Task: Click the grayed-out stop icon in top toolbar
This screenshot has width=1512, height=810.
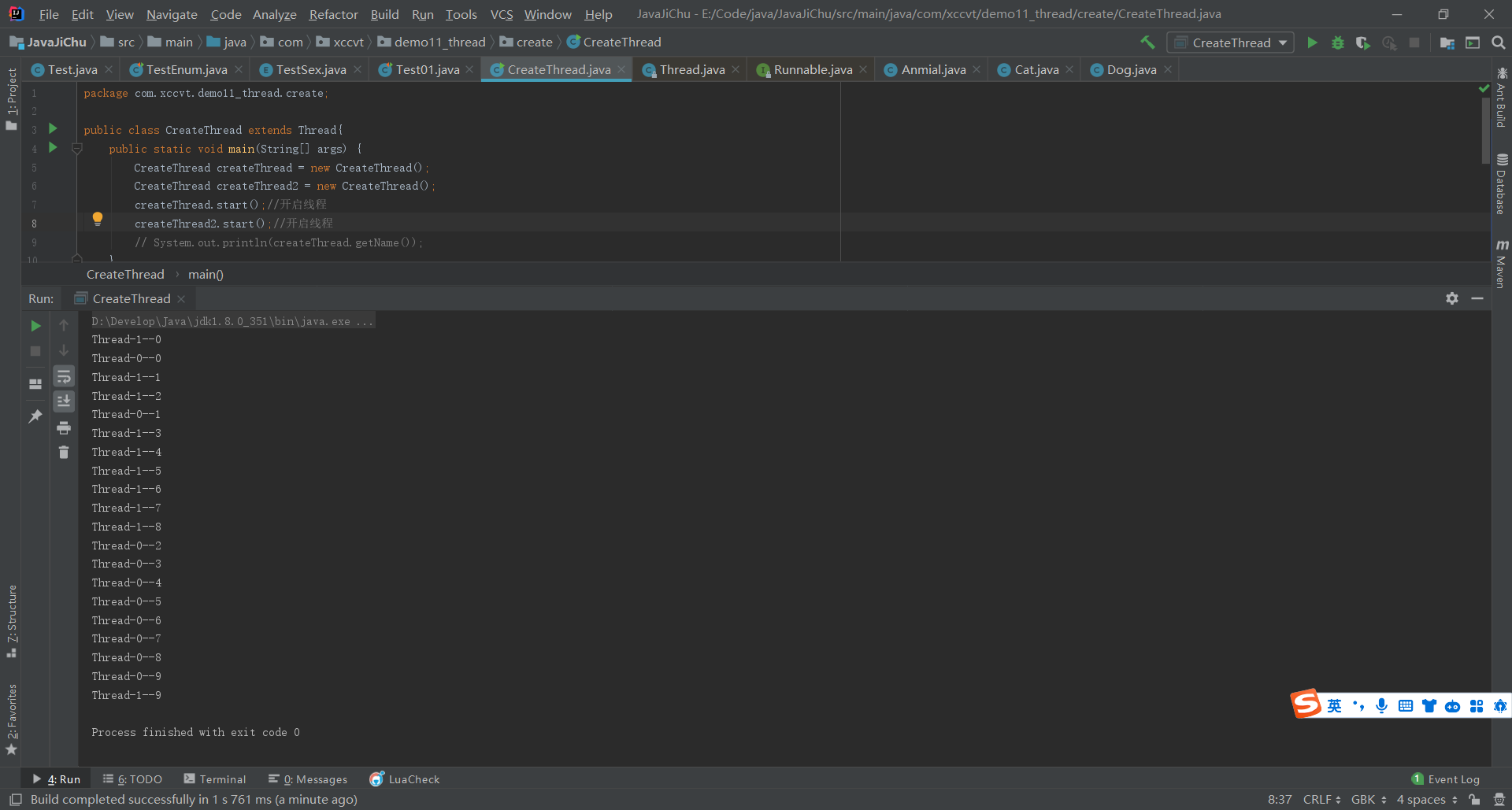Action: click(1414, 43)
